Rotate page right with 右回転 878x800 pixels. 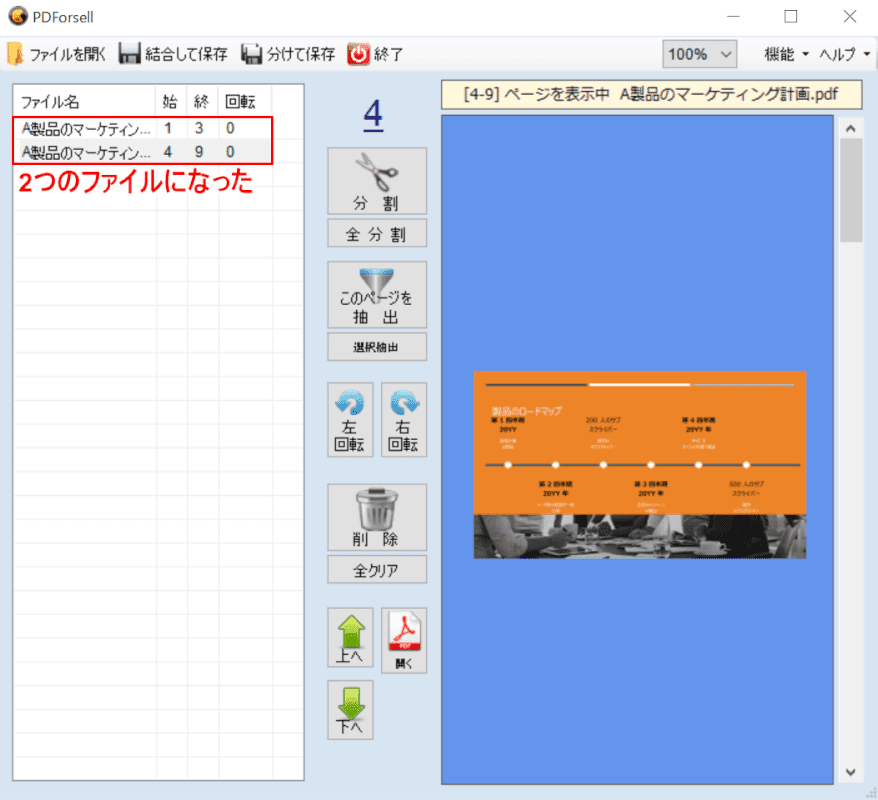pos(404,420)
